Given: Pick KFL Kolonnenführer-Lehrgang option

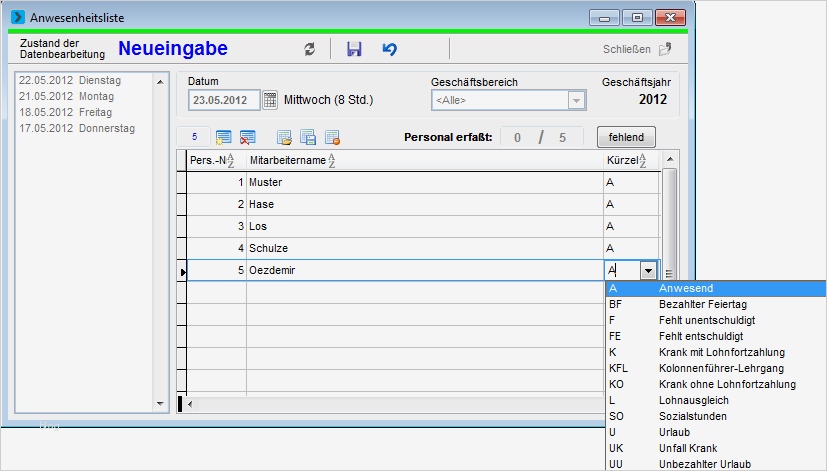Looking at the screenshot, I should (716, 368).
